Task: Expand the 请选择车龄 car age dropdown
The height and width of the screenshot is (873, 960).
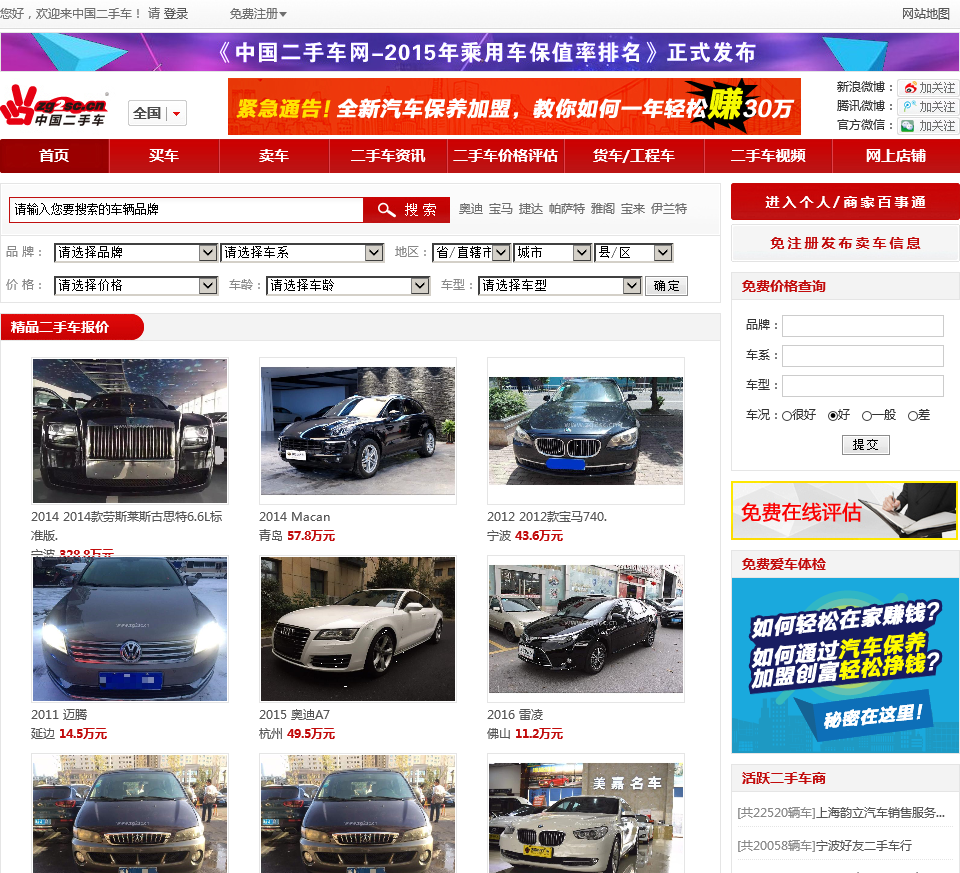Action: click(348, 285)
